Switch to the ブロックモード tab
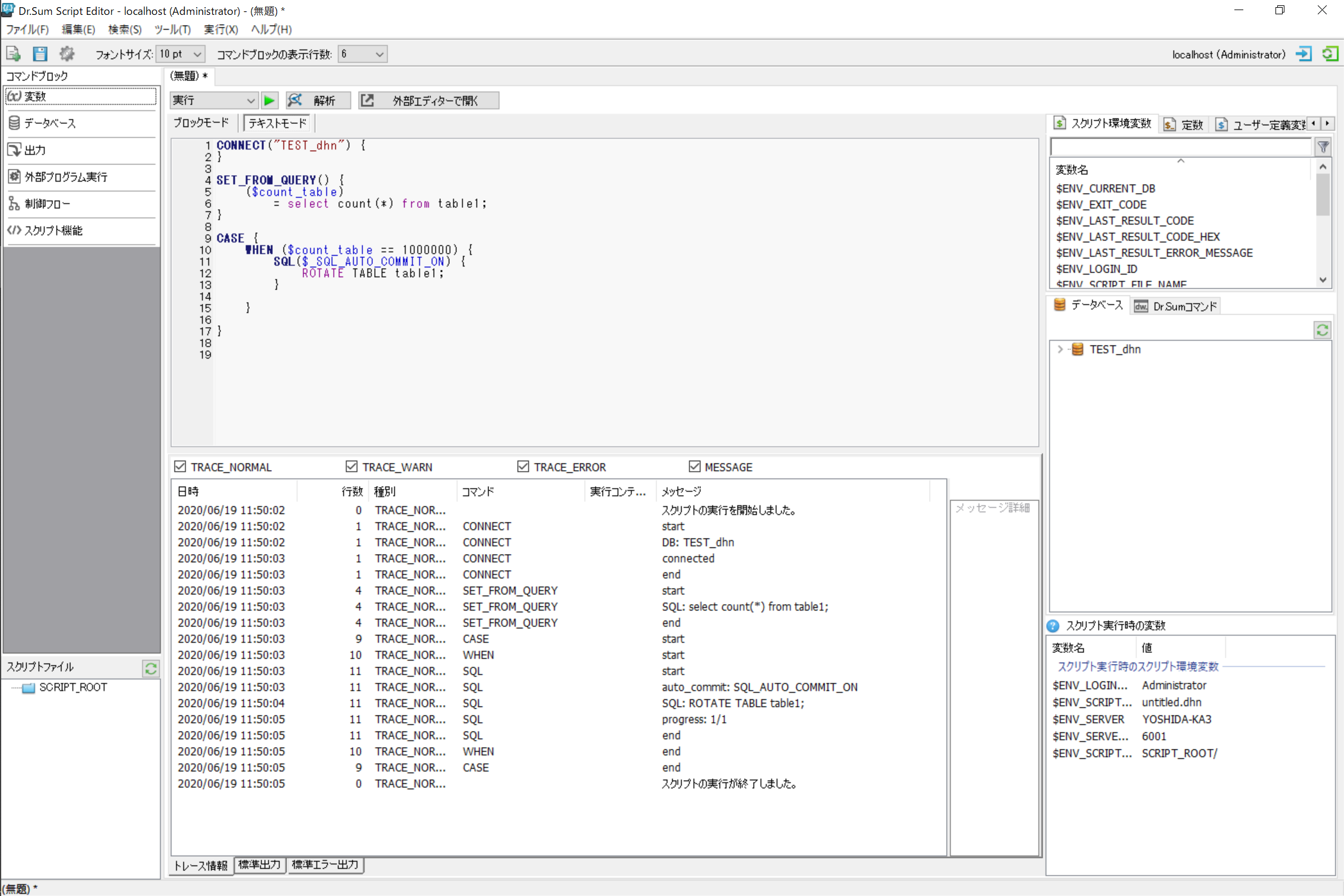Screen dimensions: 1344x896 point(201,122)
